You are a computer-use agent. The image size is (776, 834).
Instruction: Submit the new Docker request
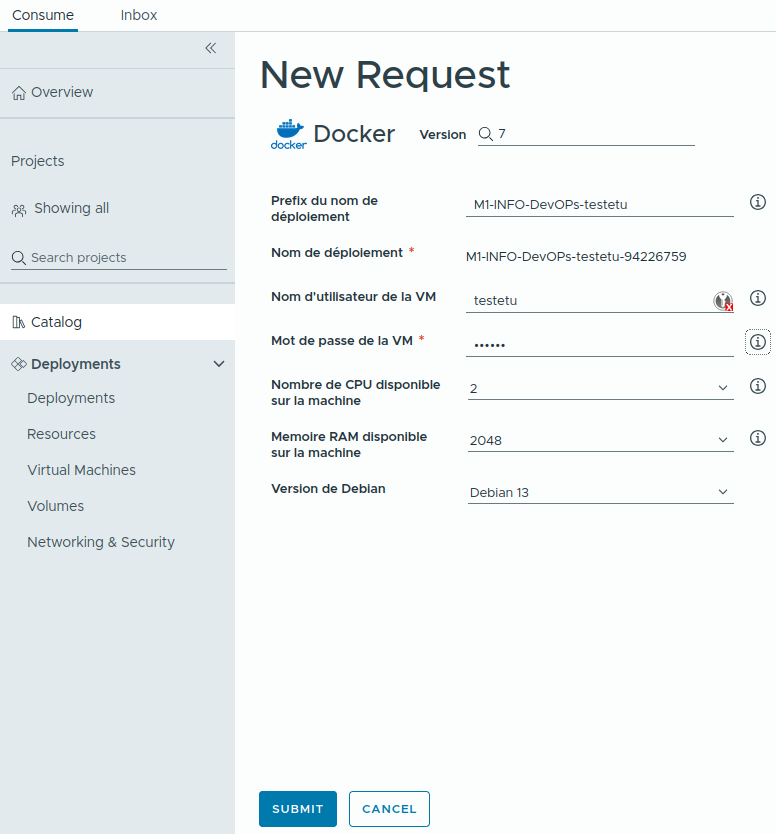297,809
